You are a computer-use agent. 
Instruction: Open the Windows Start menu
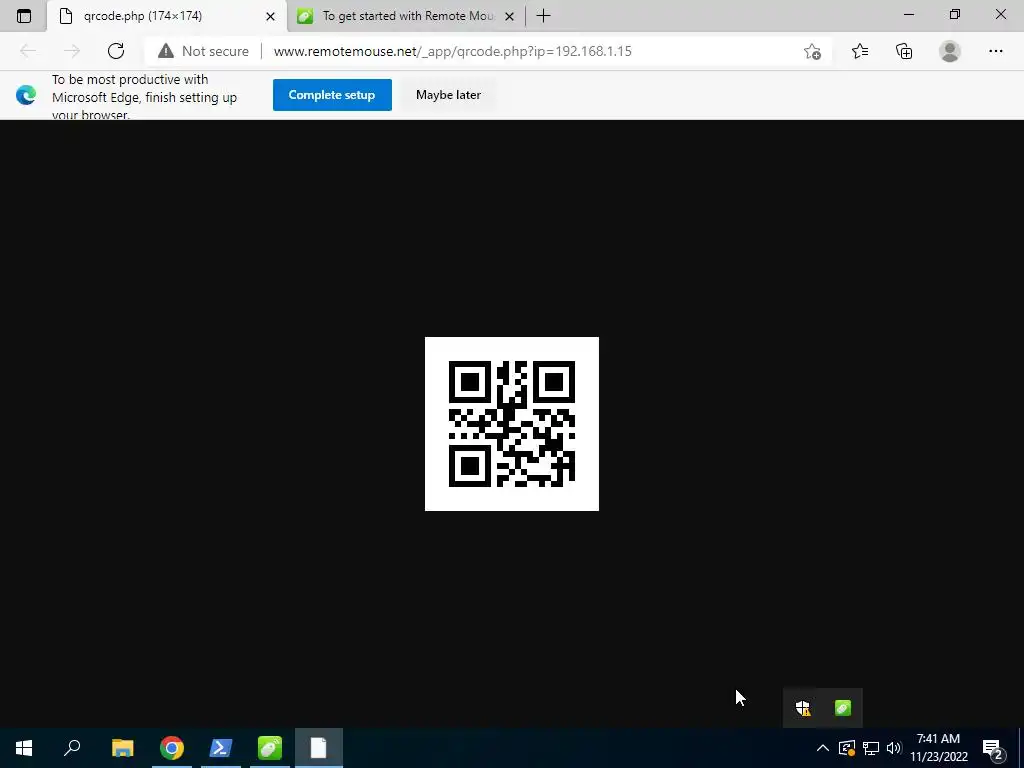24,748
